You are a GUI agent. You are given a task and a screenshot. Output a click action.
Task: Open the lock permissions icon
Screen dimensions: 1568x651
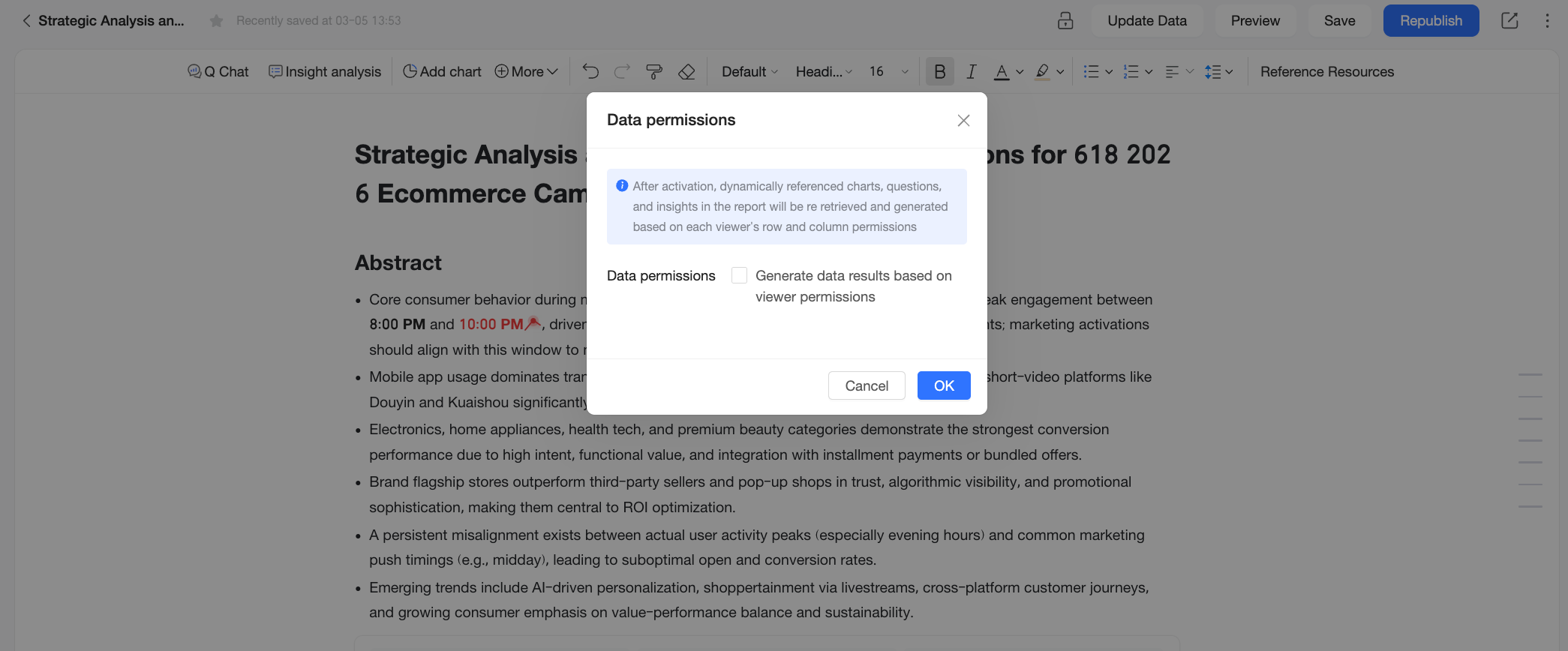1065,21
